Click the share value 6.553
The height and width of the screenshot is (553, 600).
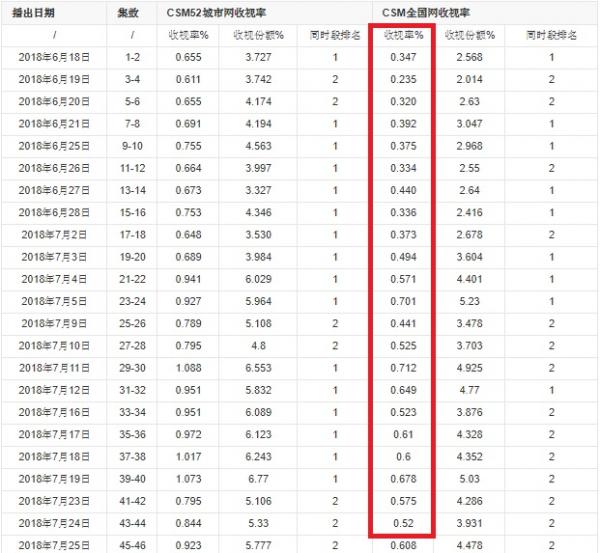point(259,368)
